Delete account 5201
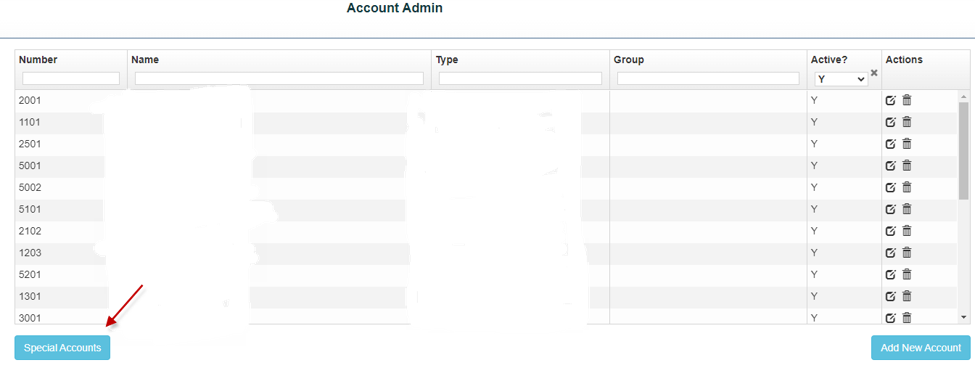The image size is (975, 368). (x=907, y=274)
